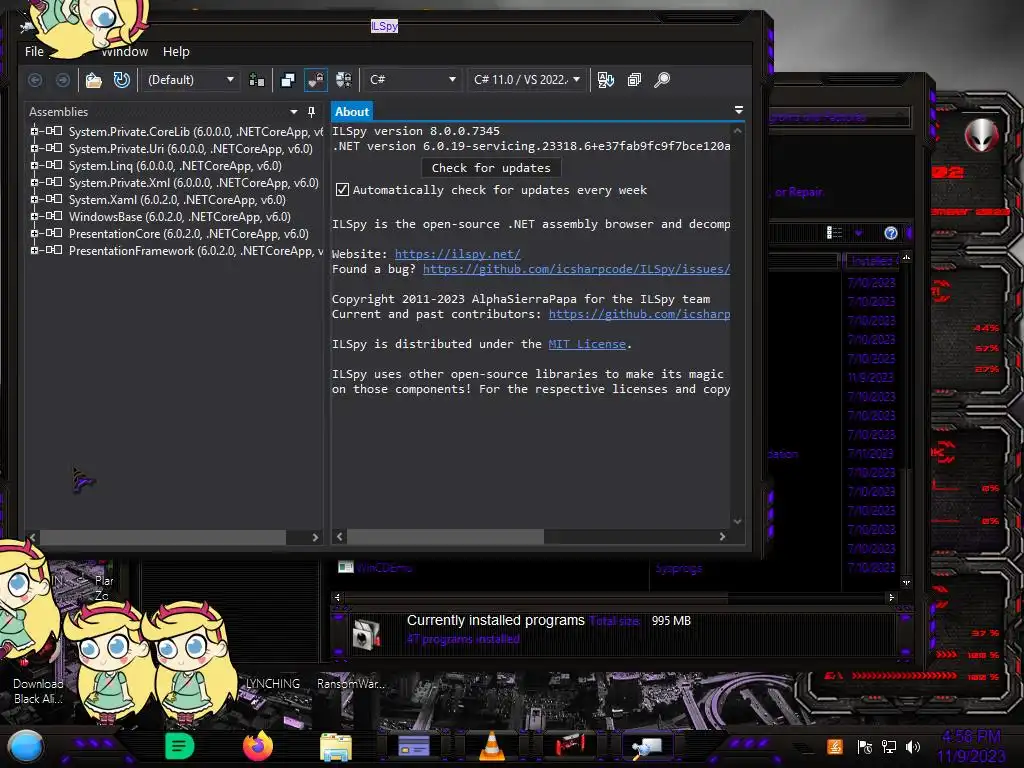Screen dimensions: 1024x768
Task: Click the WinCDEmu entry in programs window
Action: (383, 568)
